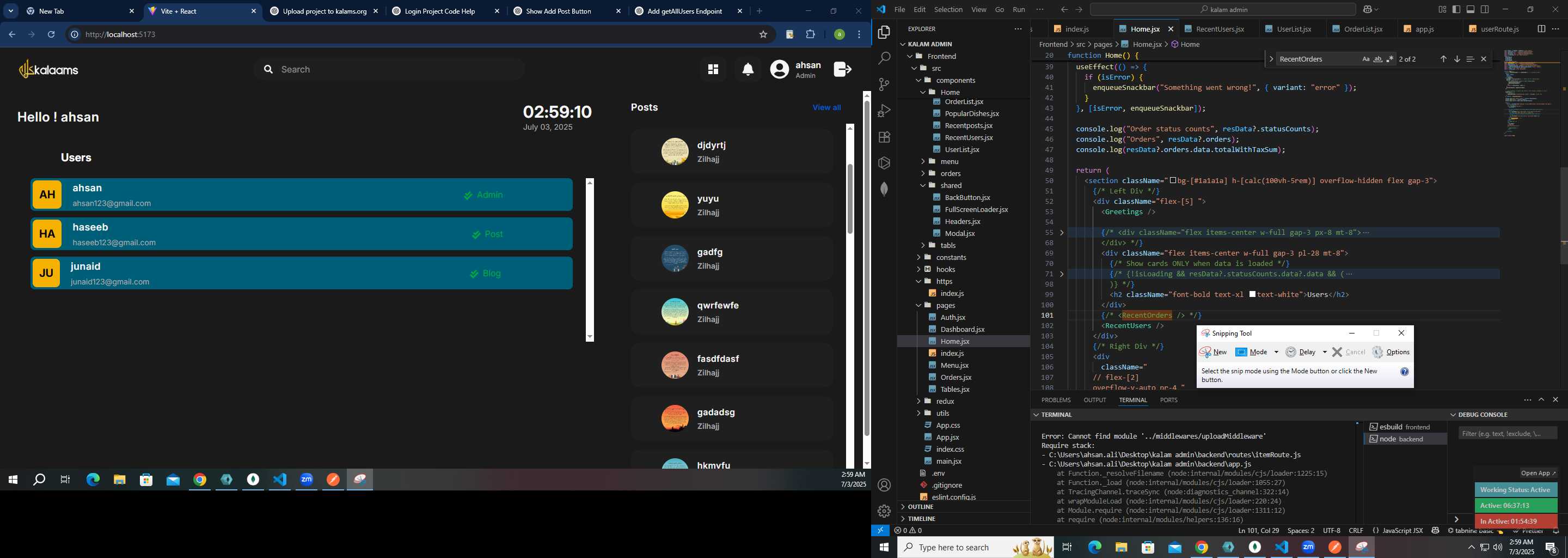Open Chrome's Extensions puzzle icon
The height and width of the screenshot is (558, 1568).
811,35
